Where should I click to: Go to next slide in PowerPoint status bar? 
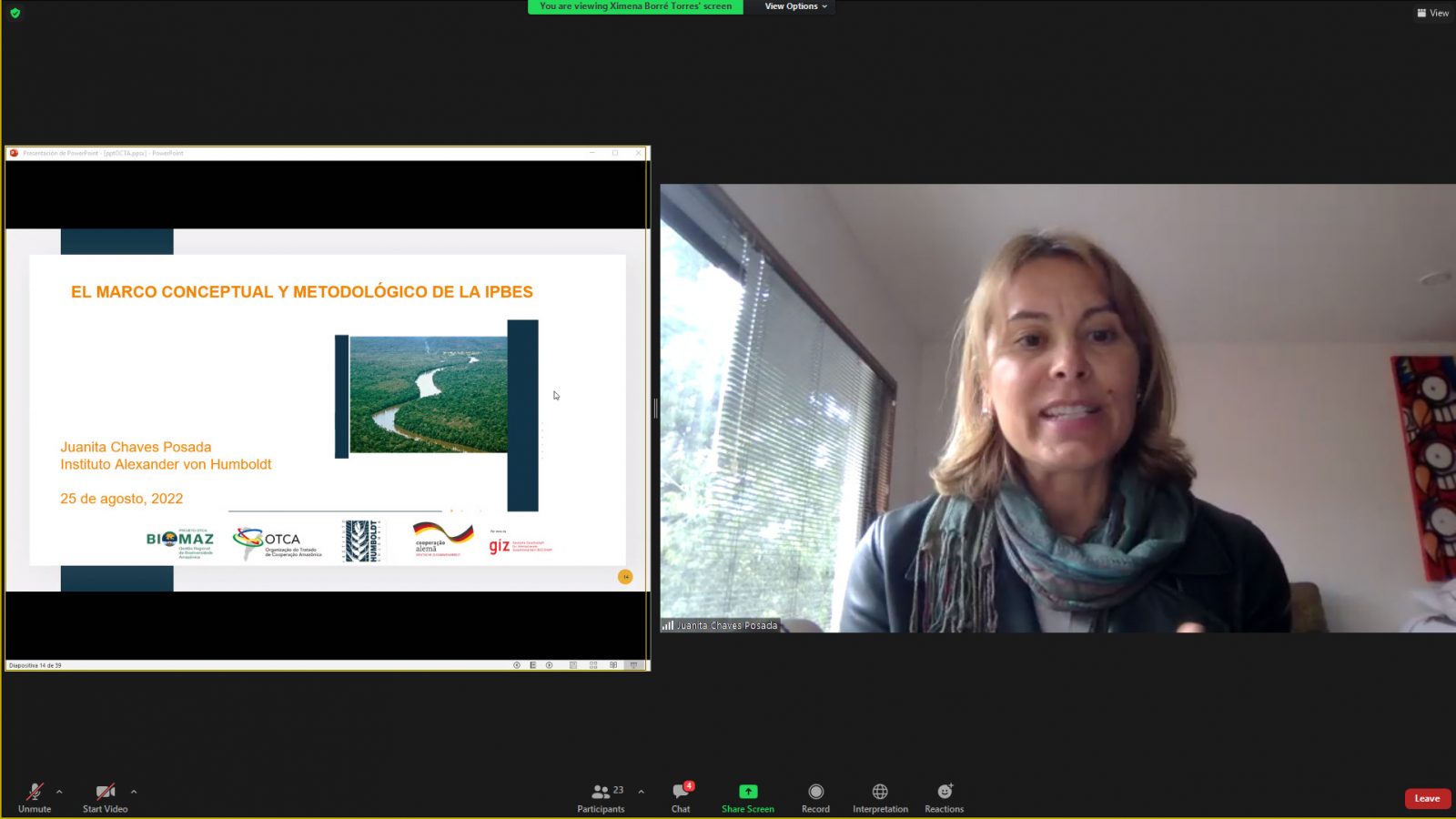tap(549, 665)
